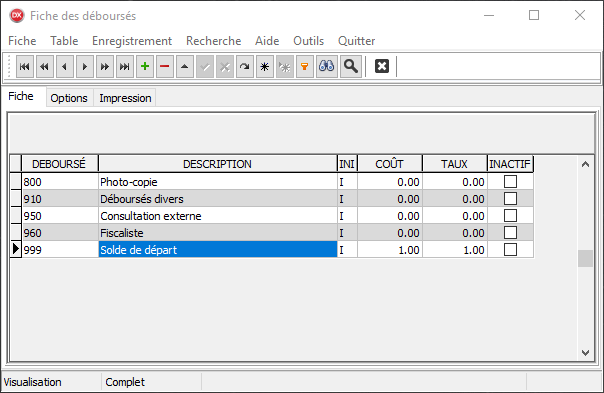The image size is (604, 393).
Task: Sort by the DEBOURSÉ column header
Action: [x=59, y=164]
